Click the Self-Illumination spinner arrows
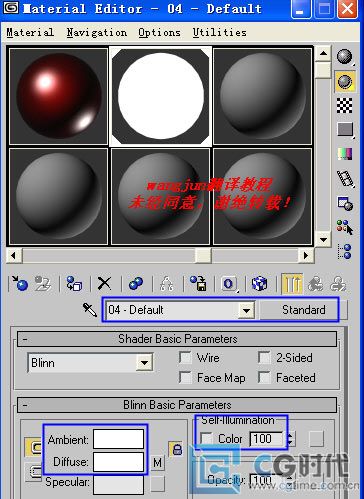 point(290,439)
